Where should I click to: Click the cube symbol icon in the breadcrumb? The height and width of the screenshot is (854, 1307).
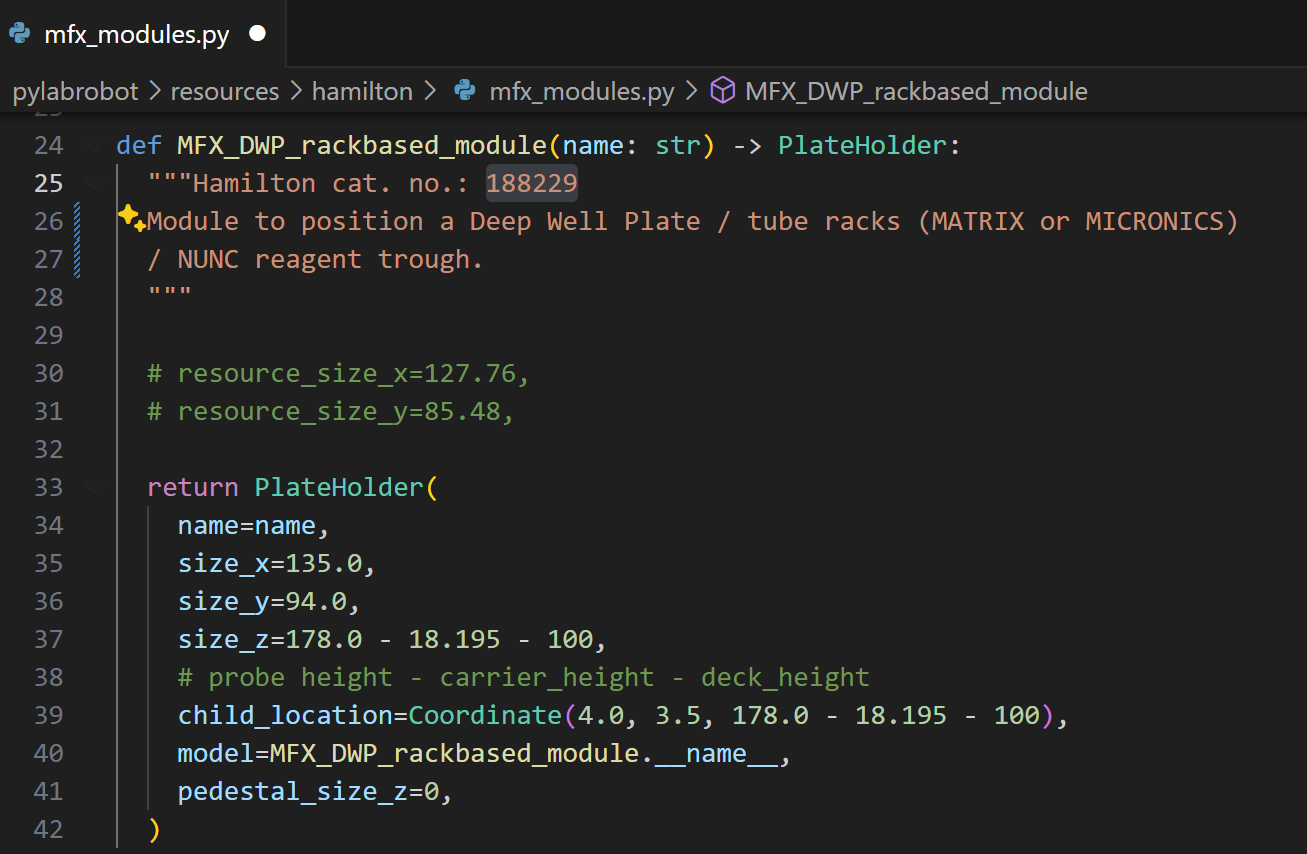pos(722,92)
